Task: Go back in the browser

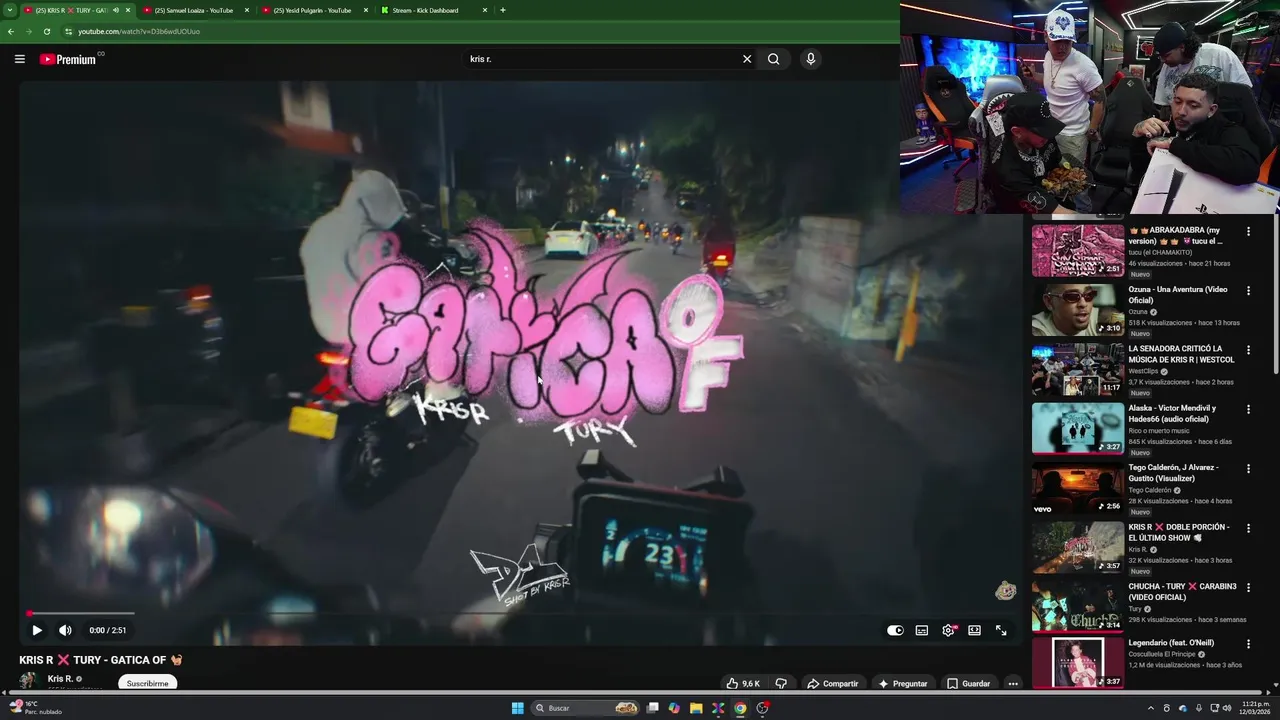Action: 10,31
